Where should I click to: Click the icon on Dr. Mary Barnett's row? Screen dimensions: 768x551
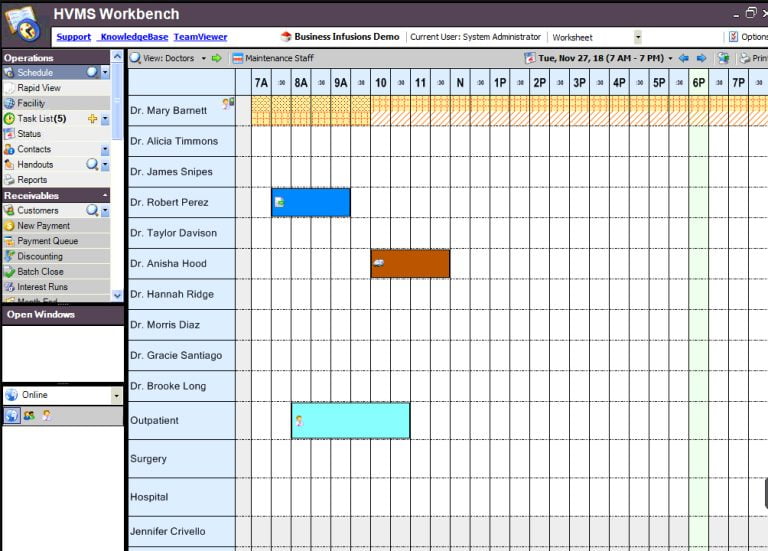[228, 103]
